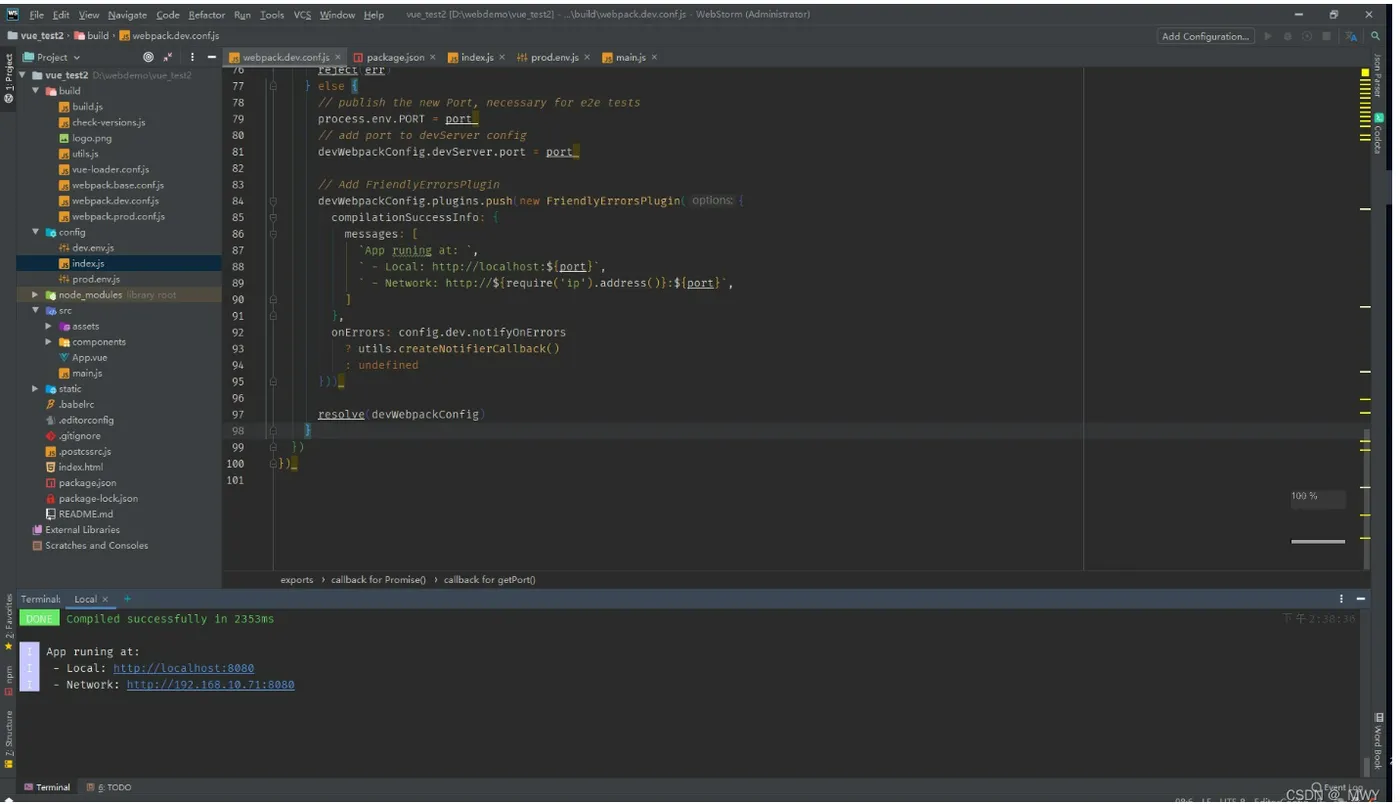Click the Add Configuration... button
The width and height of the screenshot is (1400, 804).
tap(1205, 36)
